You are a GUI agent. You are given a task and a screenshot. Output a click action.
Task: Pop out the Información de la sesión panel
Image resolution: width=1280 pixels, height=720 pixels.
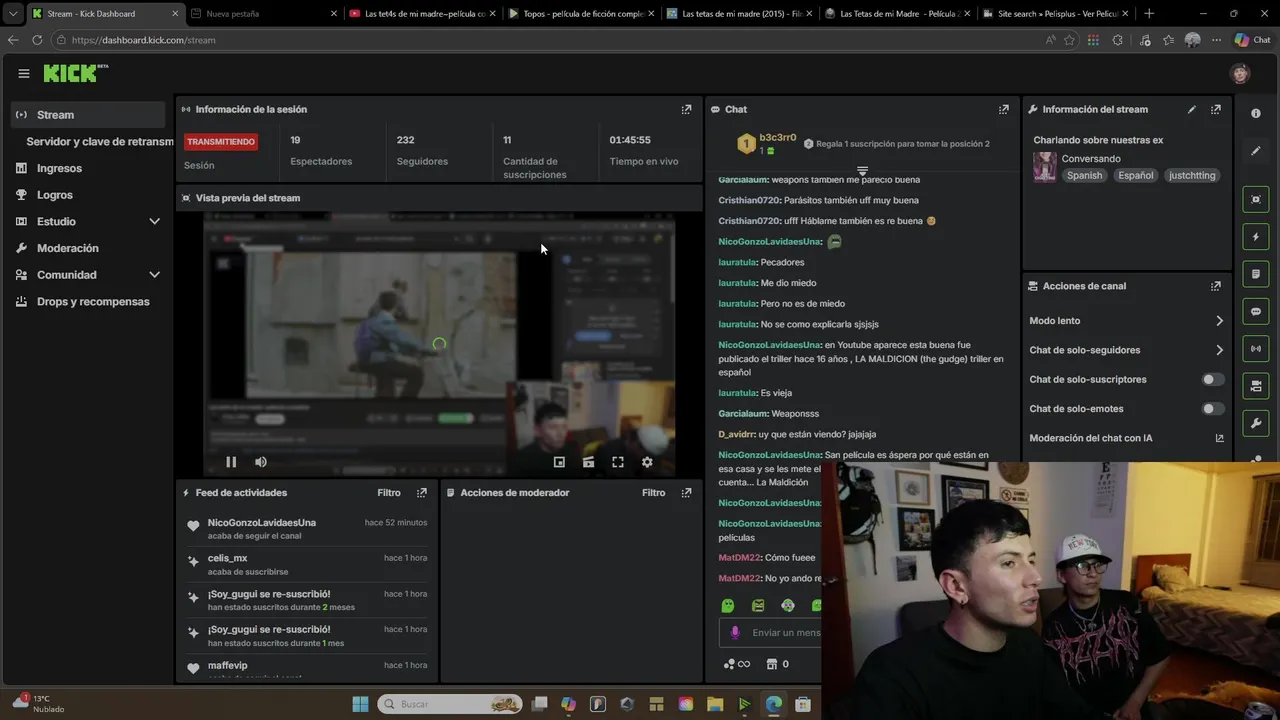[686, 109]
